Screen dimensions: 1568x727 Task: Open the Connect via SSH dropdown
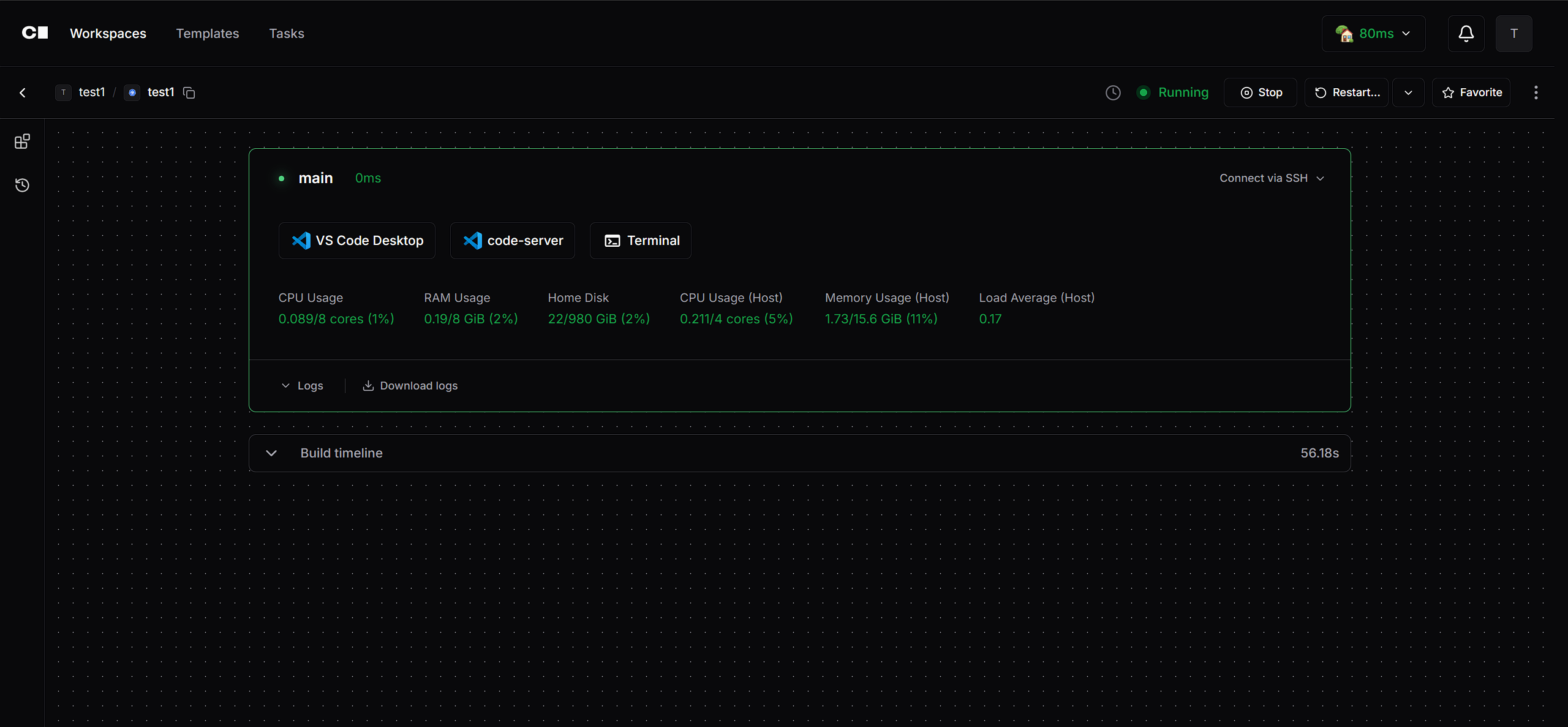(x=1272, y=178)
